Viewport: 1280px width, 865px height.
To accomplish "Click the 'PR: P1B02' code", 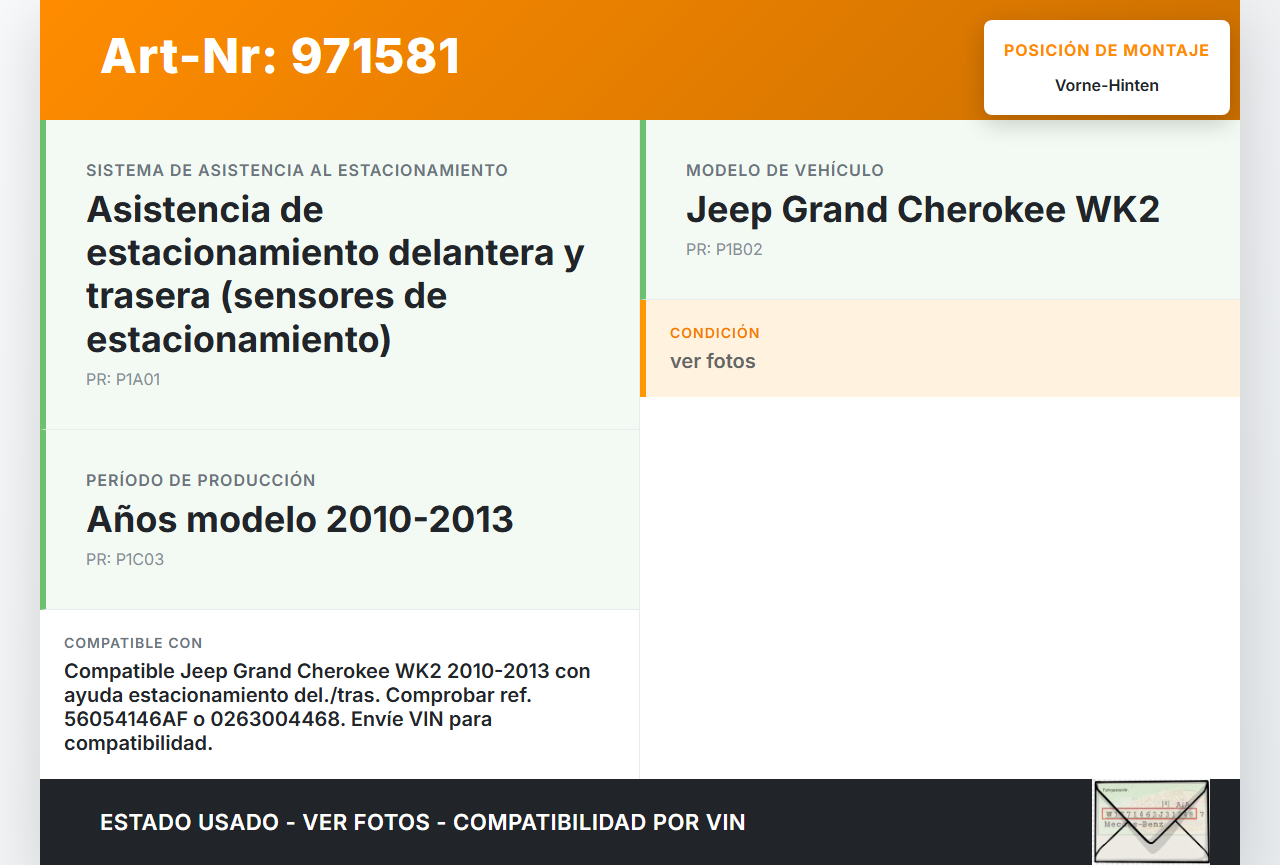I will click(724, 250).
